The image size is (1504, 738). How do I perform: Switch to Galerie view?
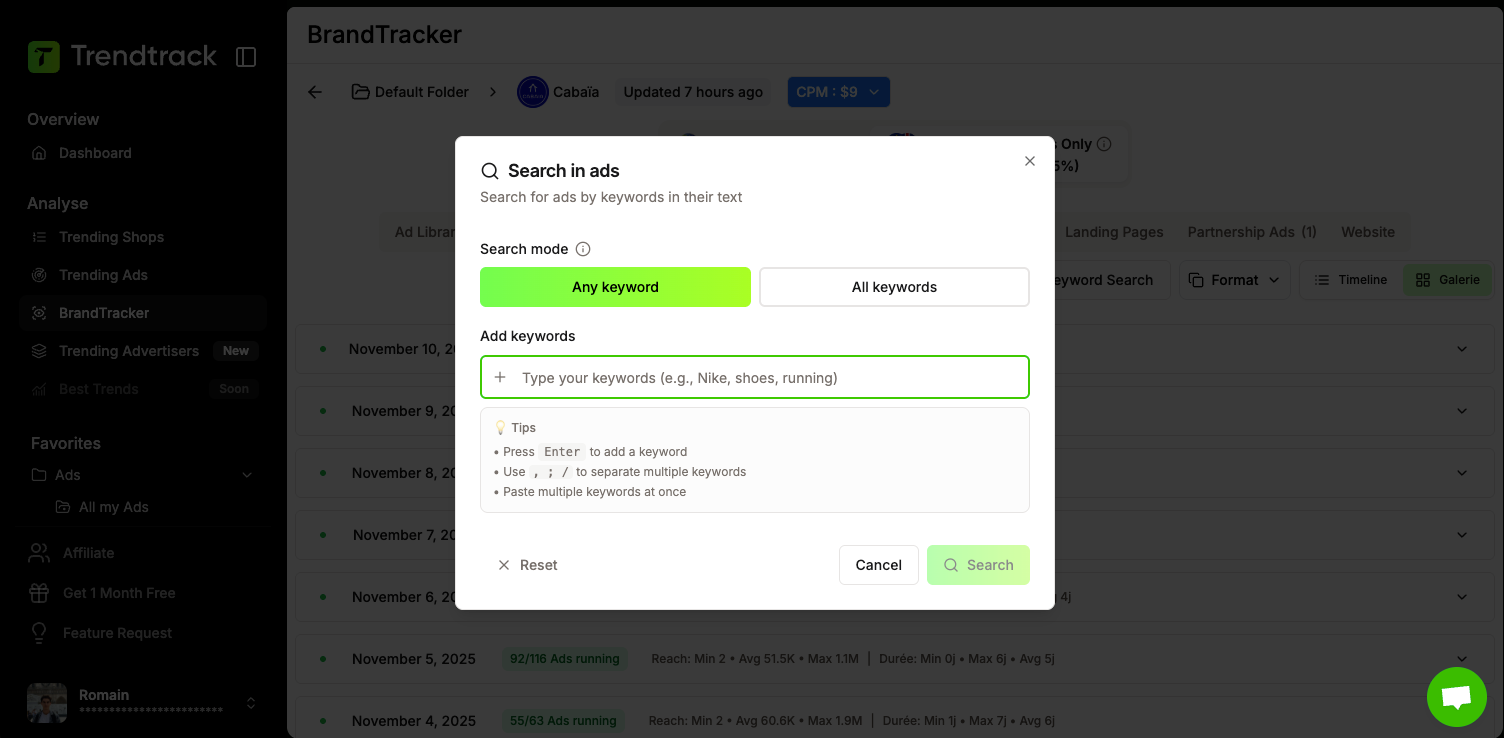coord(1447,280)
